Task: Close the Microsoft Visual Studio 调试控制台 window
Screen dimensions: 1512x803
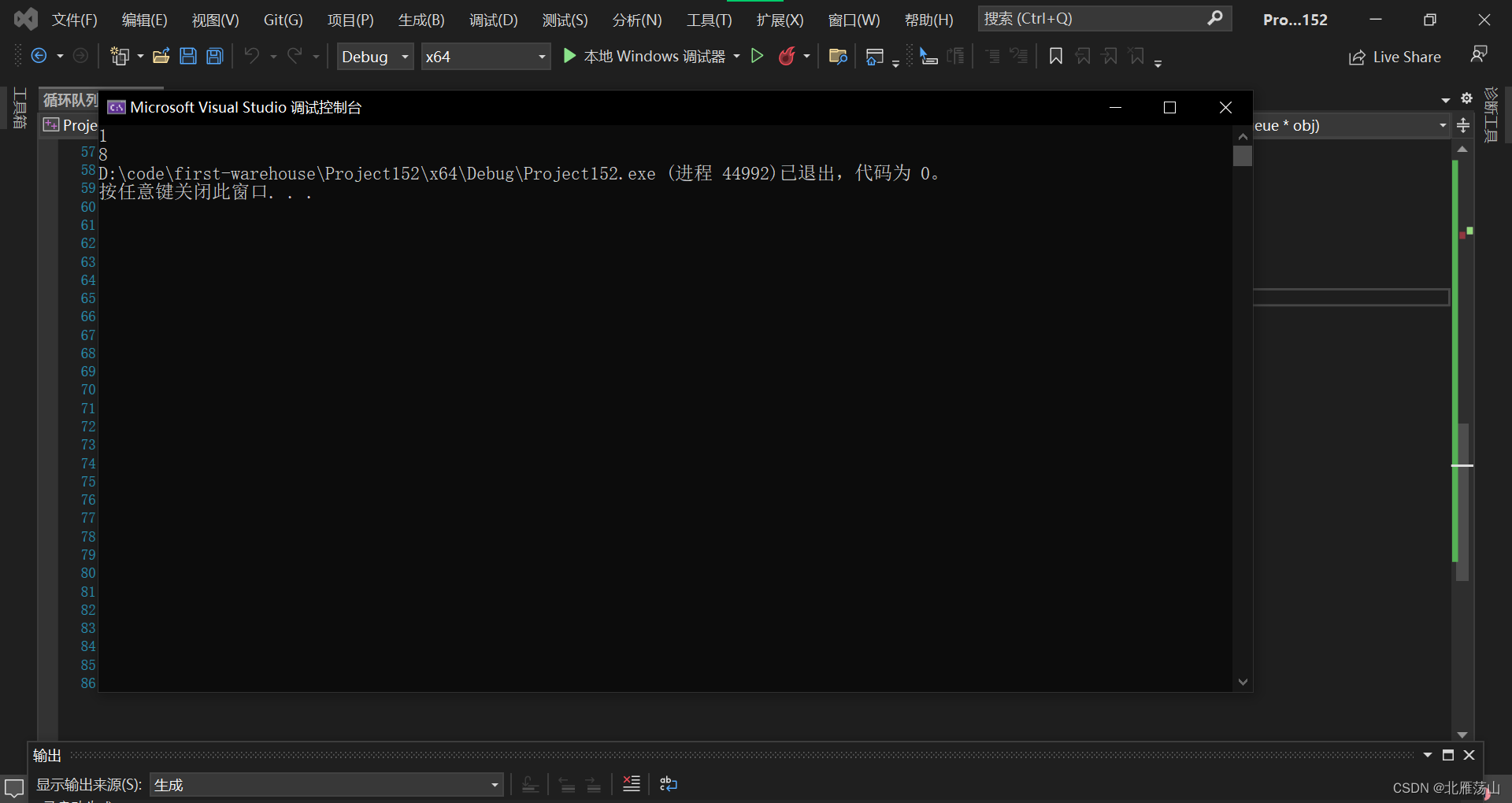Action: pyautogui.click(x=1225, y=107)
